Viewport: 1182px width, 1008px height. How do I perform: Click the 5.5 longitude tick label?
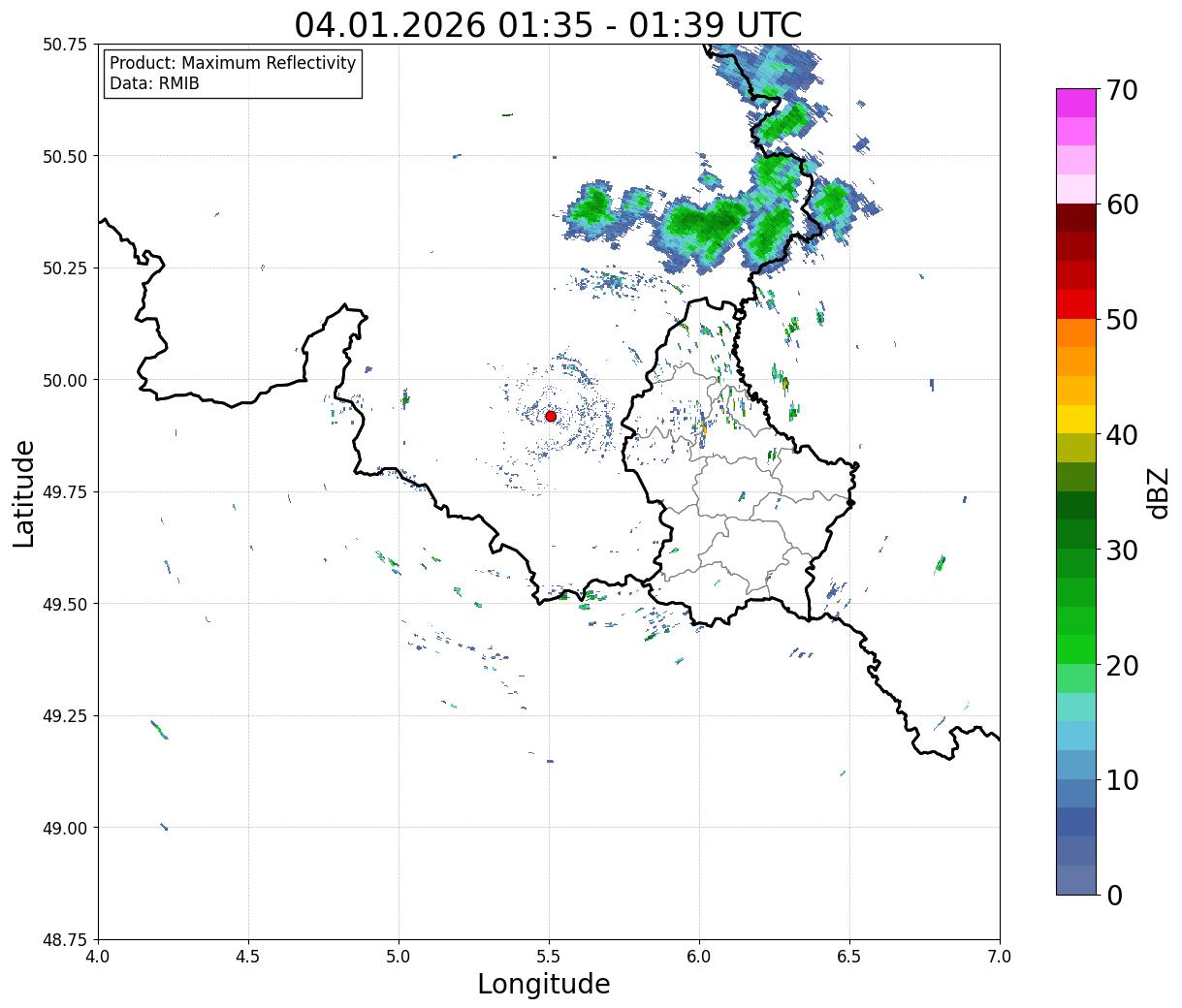[549, 957]
